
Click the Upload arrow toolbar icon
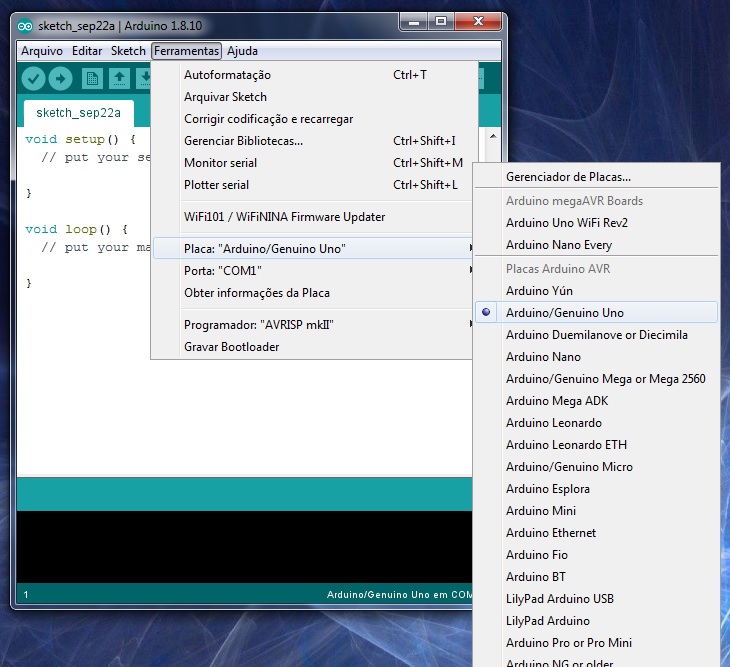[61, 78]
